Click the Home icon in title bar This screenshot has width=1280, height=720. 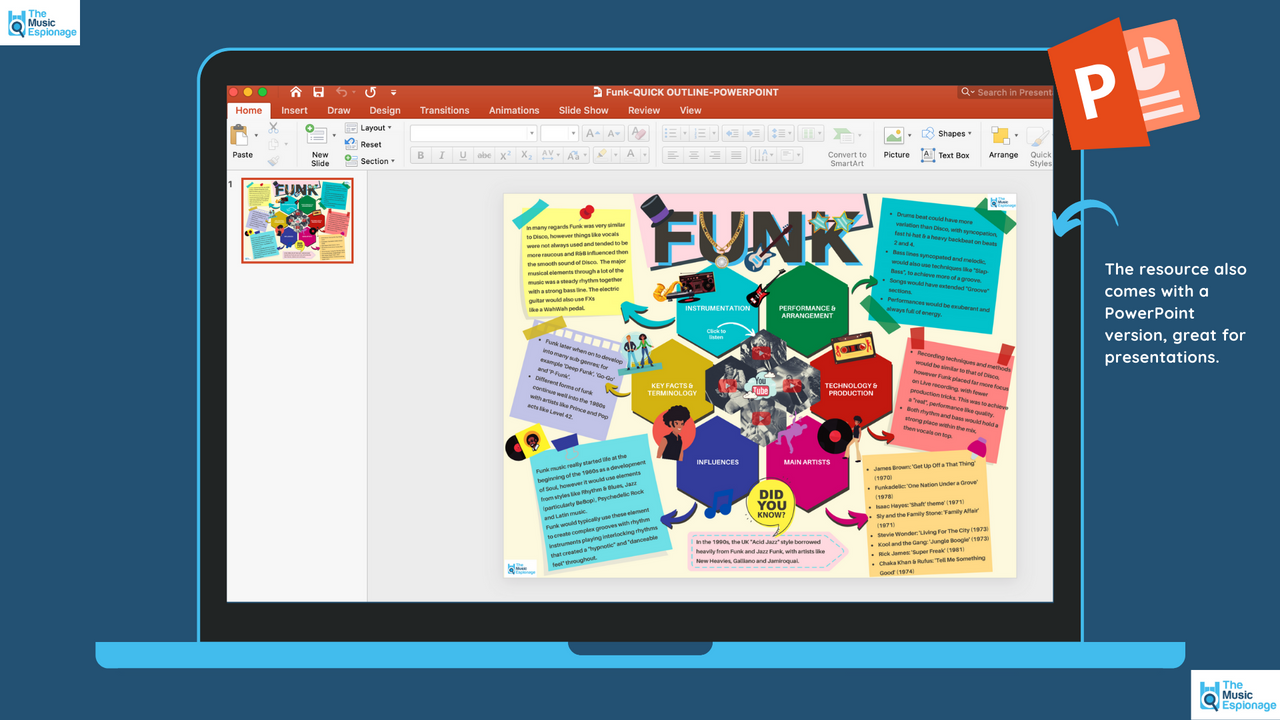pyautogui.click(x=295, y=92)
